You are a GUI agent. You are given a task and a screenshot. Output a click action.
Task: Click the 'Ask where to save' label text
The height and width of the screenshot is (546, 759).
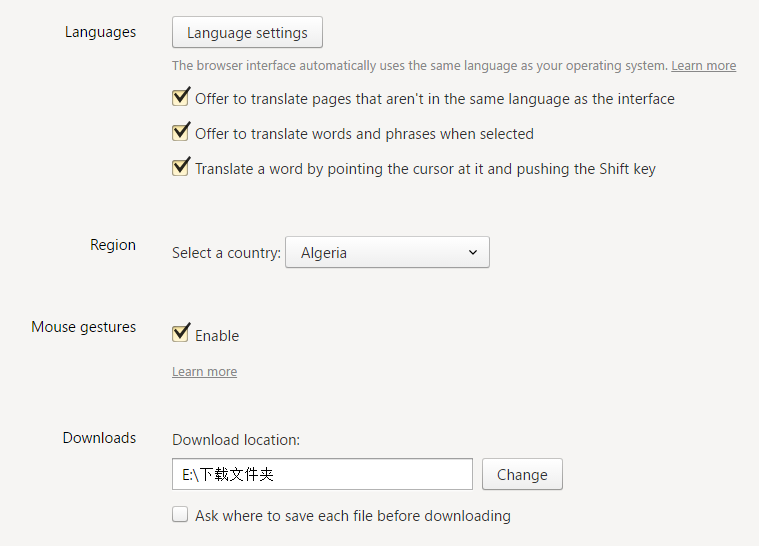[353, 516]
